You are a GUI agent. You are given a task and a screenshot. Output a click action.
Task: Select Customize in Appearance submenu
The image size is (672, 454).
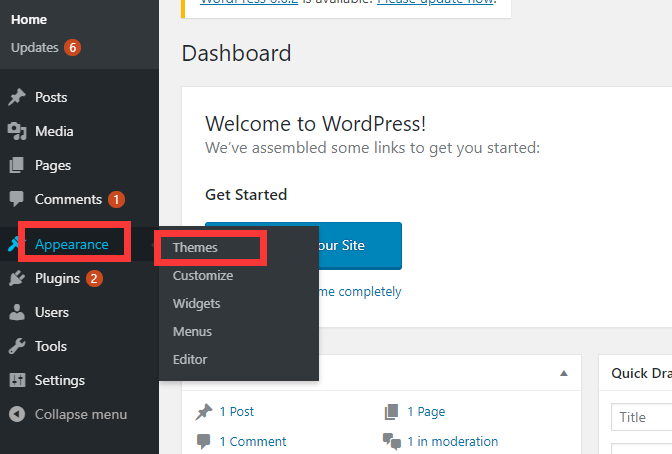coord(203,275)
